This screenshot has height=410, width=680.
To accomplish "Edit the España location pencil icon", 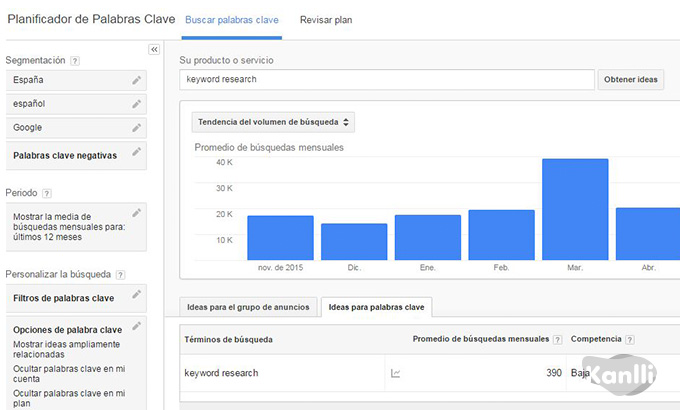I will 137,80.
